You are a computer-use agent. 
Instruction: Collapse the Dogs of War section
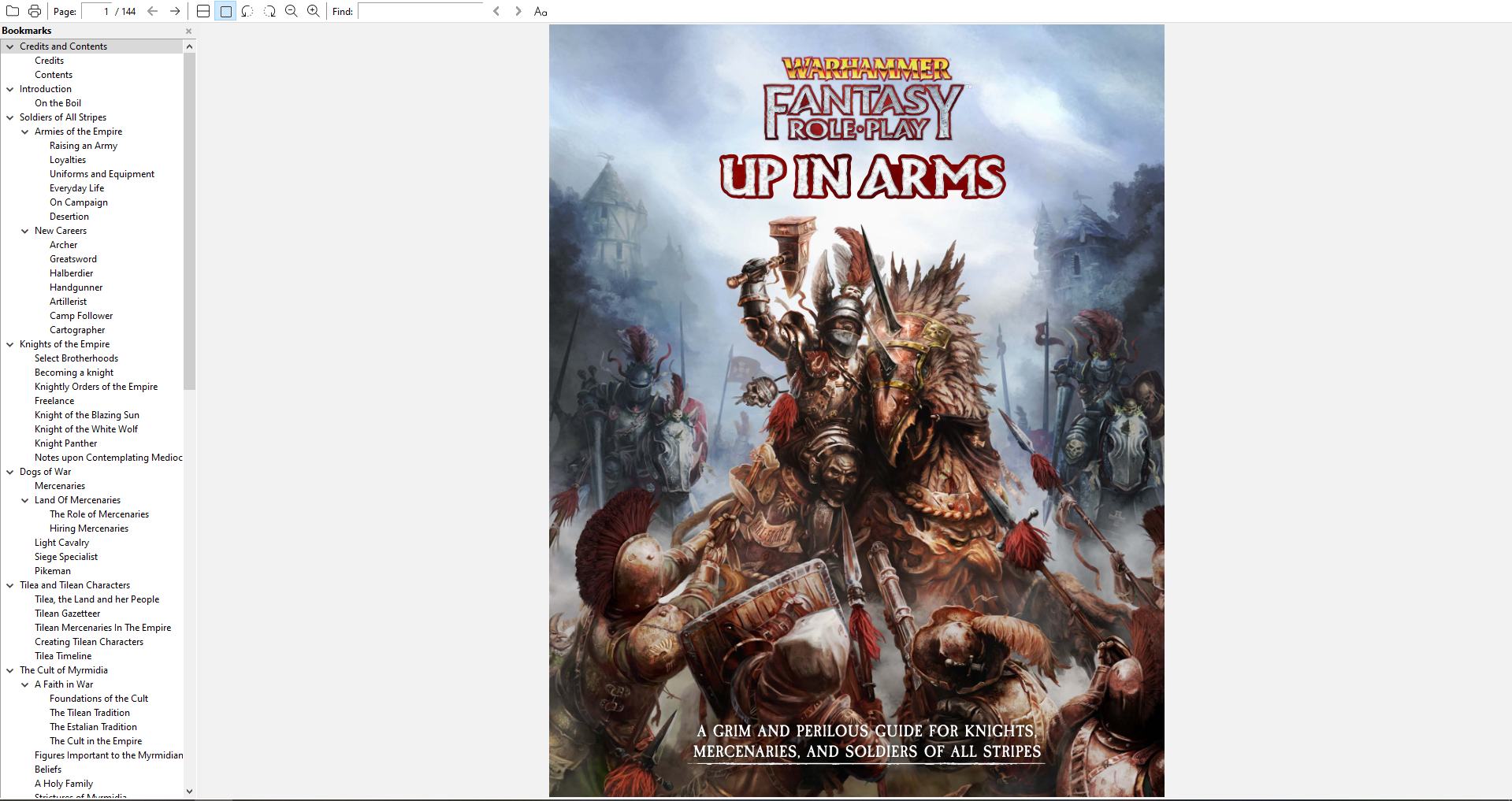(10, 472)
